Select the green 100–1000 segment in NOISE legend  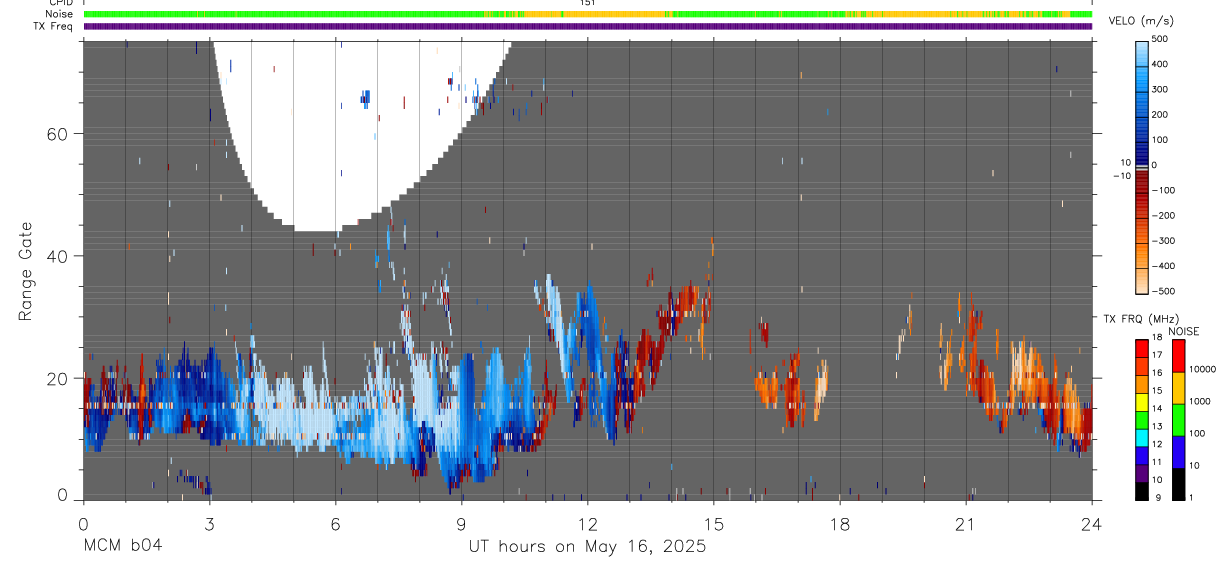coord(1177,419)
